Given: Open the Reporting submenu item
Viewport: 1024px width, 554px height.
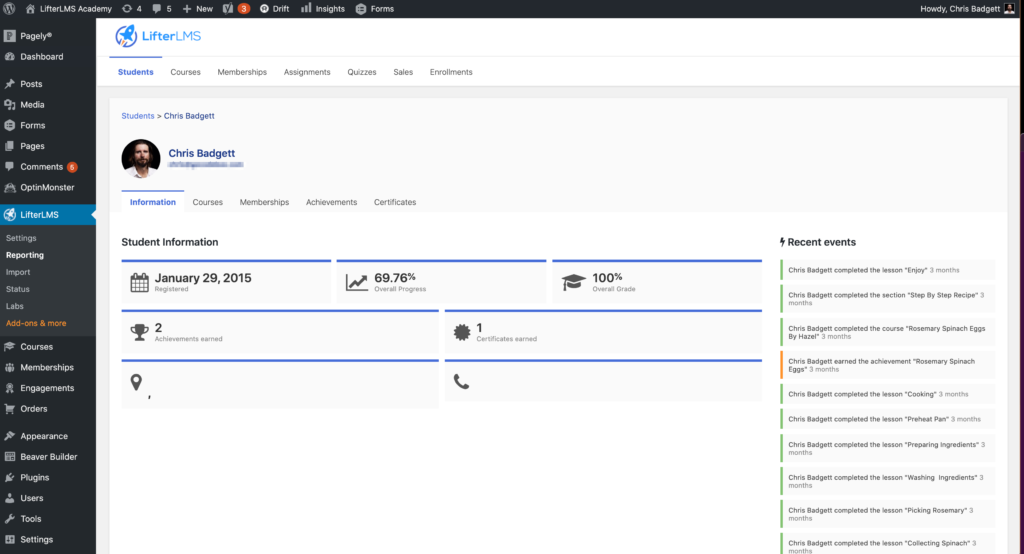Looking at the screenshot, I should [x=25, y=255].
